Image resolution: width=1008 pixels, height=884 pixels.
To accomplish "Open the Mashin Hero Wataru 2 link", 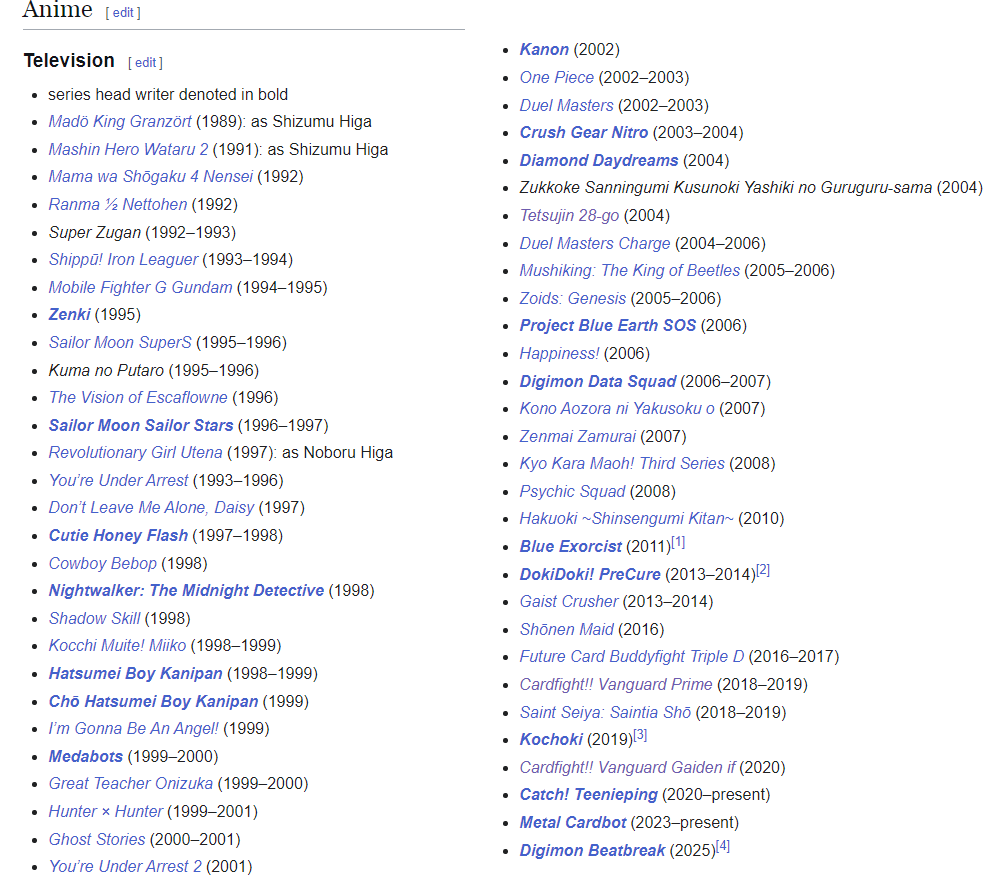I will 129,149.
